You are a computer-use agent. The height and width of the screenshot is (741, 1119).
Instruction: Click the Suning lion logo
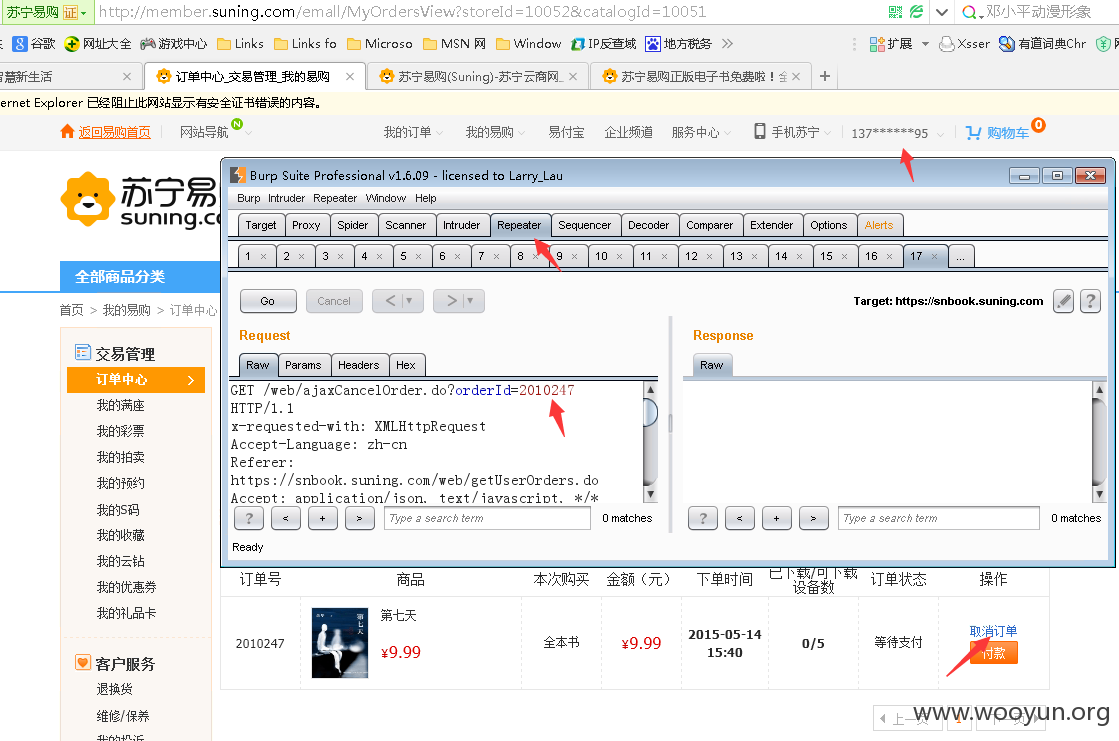[87, 199]
